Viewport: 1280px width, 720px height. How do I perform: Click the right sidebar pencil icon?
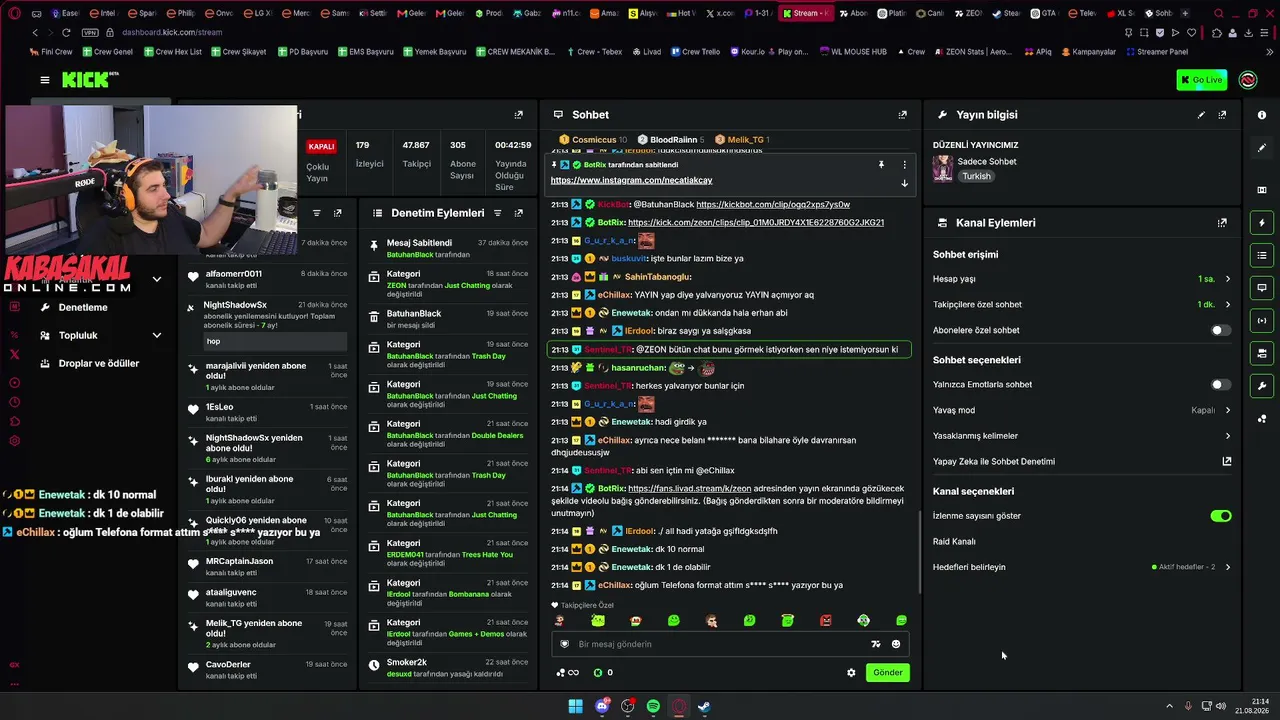[1262, 148]
